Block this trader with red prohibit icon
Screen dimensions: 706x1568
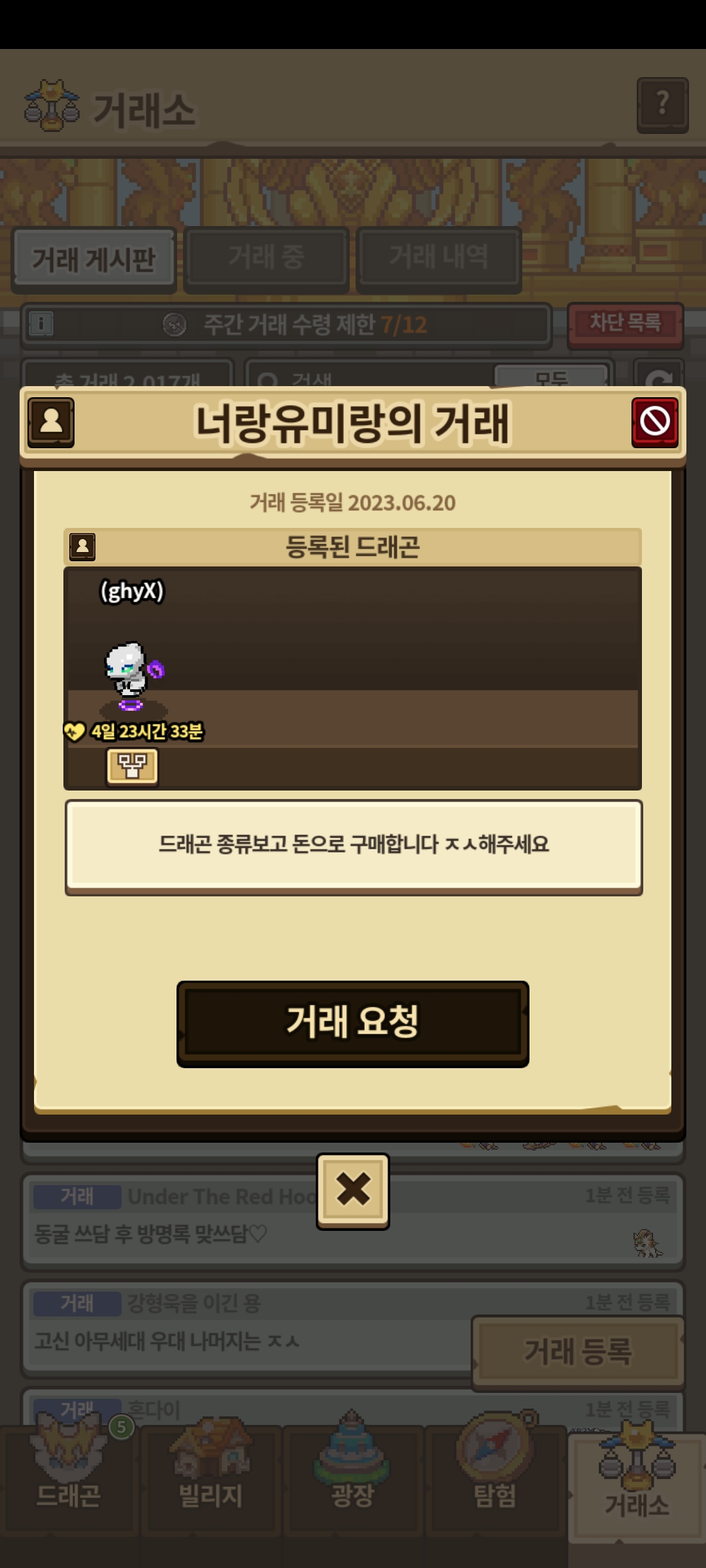[x=654, y=422]
